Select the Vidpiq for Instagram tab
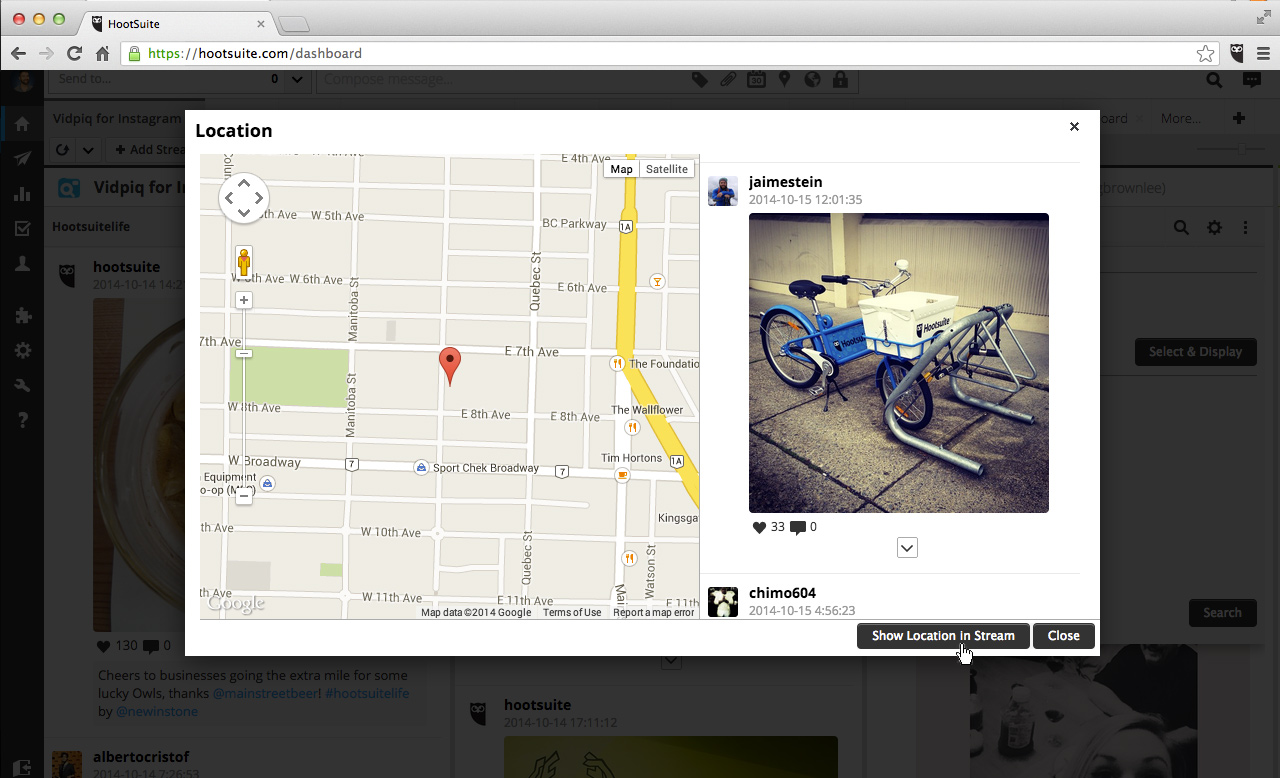The height and width of the screenshot is (778, 1280). (x=117, y=118)
